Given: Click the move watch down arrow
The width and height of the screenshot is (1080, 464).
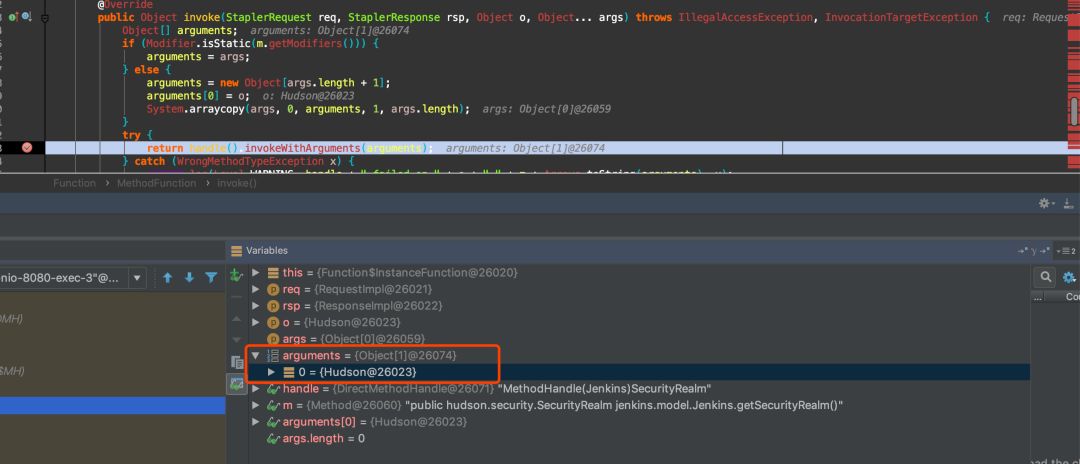Looking at the screenshot, I should click(x=236, y=340).
